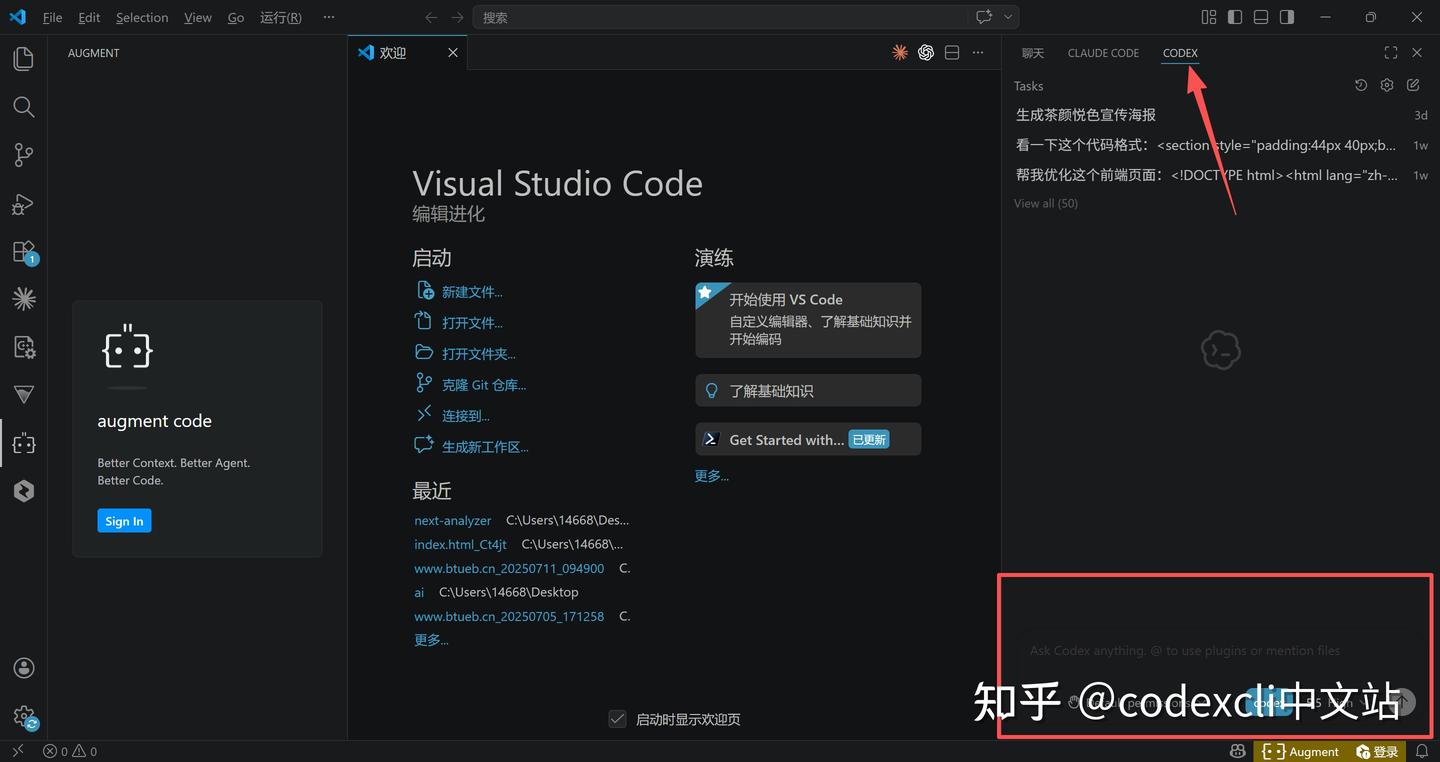Toggle the bottom panel visibility
1440x762 pixels.
coord(1261,17)
